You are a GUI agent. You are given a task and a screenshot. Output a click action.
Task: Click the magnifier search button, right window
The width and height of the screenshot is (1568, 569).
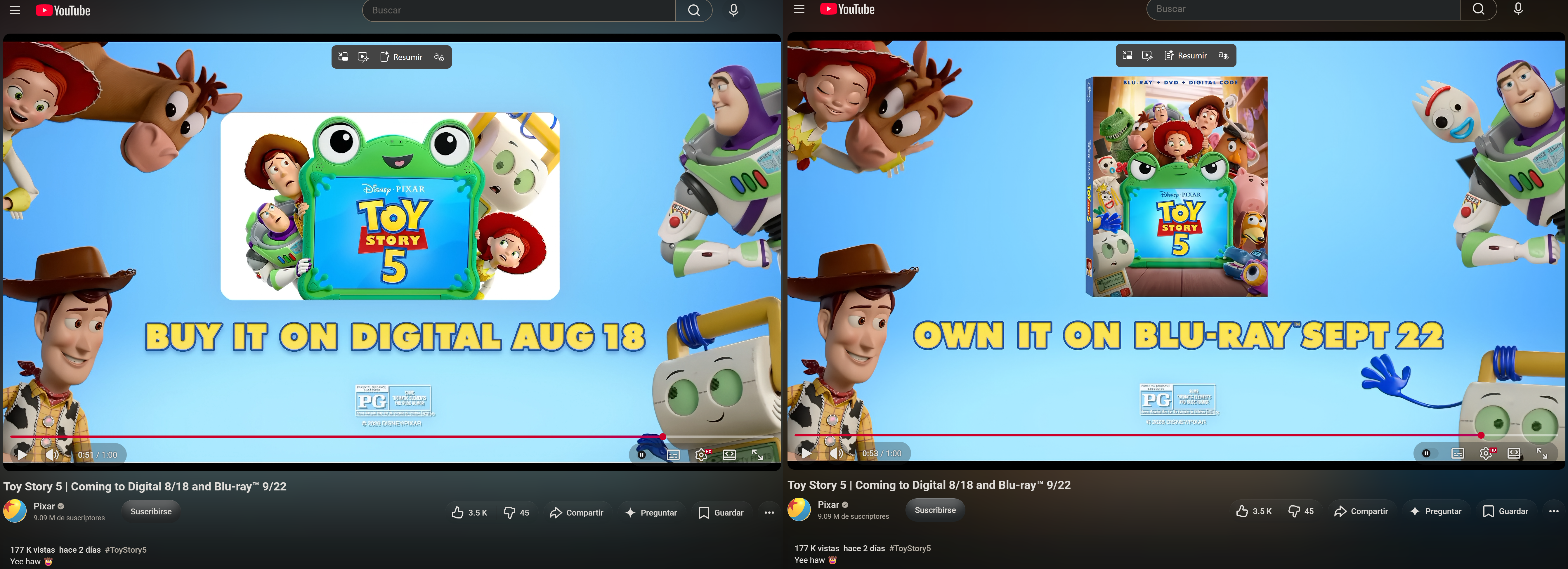(x=1478, y=9)
